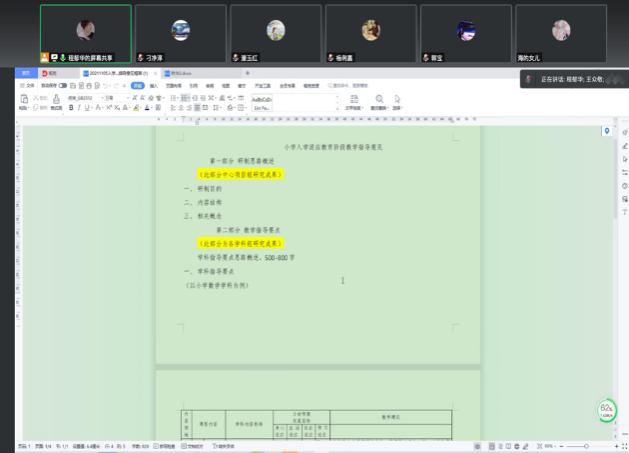Add a new document tab with plus

pyautogui.click(x=248, y=73)
